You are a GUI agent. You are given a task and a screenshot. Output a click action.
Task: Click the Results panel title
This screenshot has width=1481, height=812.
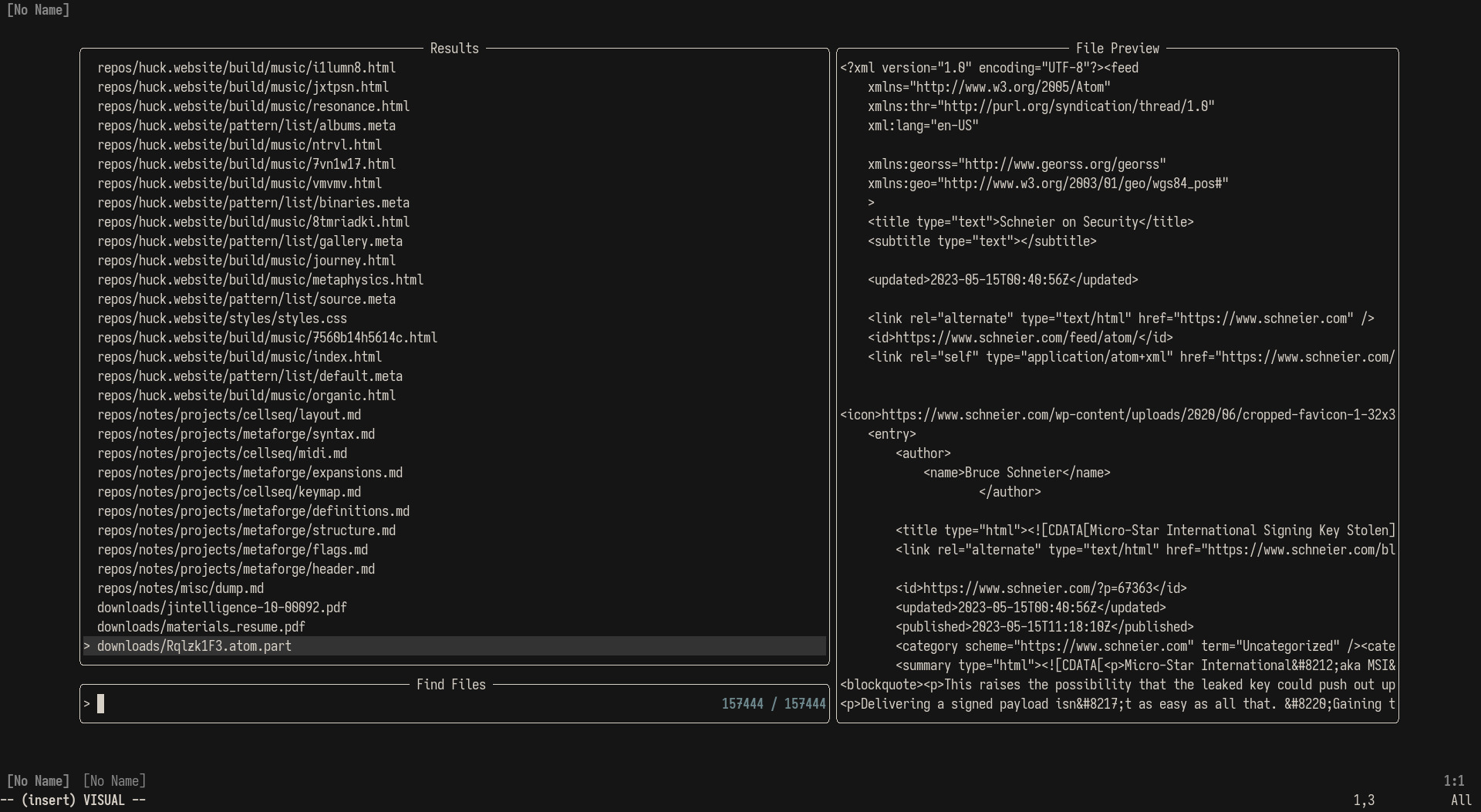454,49
